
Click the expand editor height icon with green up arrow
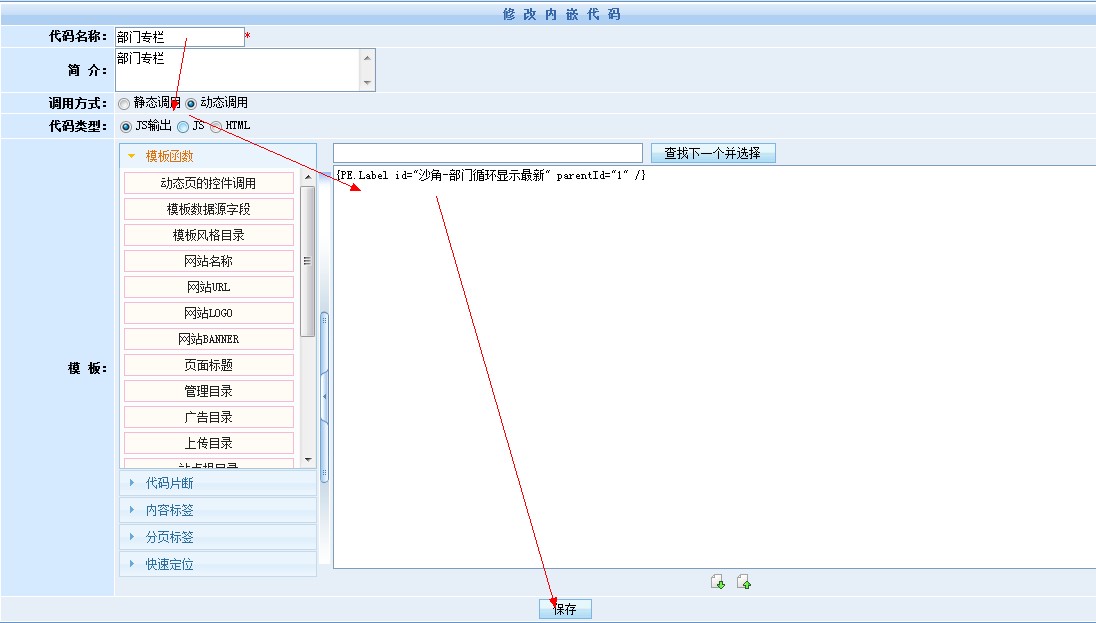click(x=744, y=582)
